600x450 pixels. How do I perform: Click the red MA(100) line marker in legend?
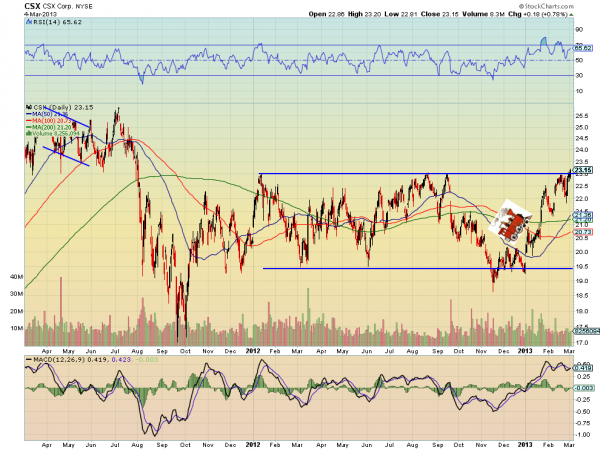pos(29,121)
